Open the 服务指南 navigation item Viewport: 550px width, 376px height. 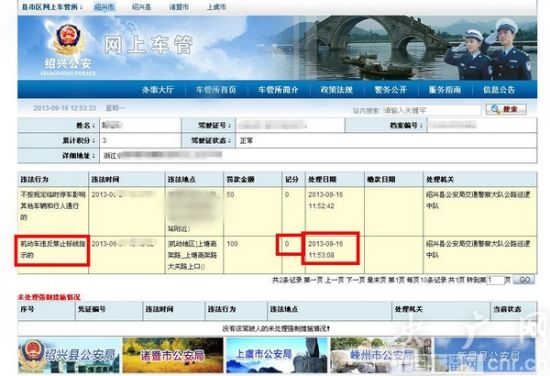tap(444, 90)
